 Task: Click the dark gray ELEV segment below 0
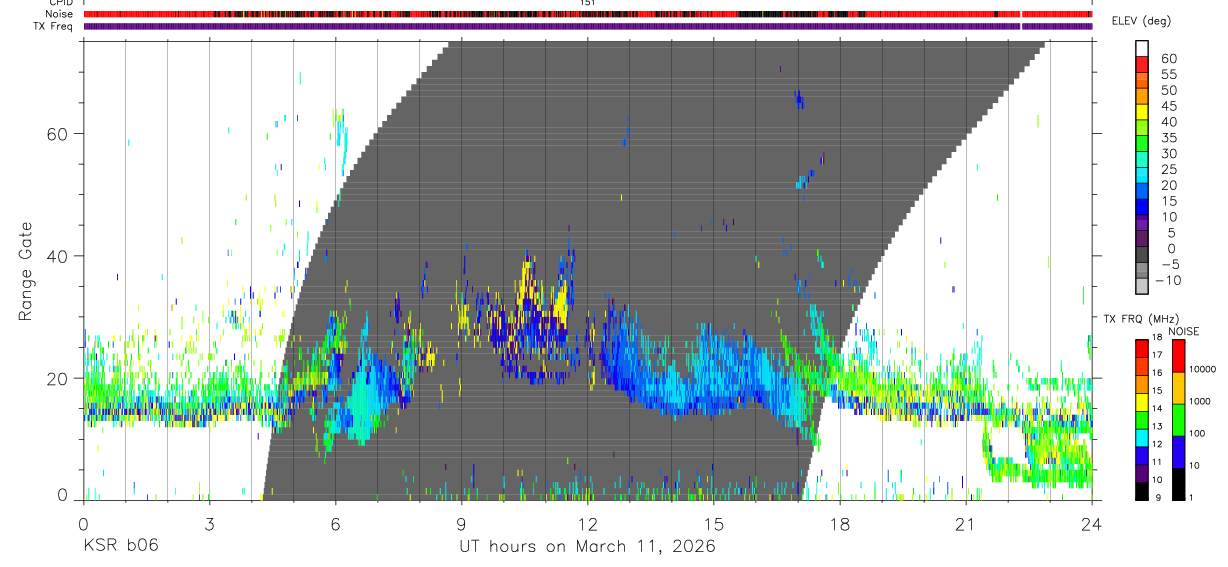coord(1142,255)
